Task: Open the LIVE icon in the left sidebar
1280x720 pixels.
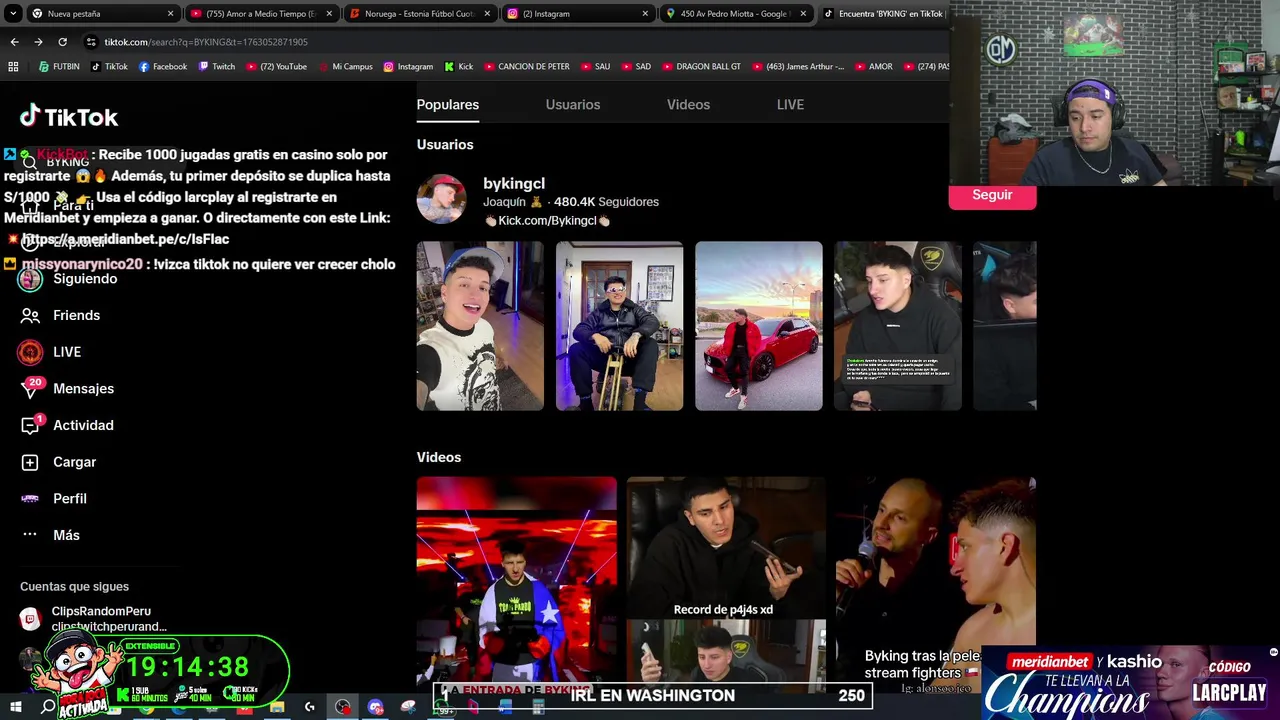Action: pos(30,352)
